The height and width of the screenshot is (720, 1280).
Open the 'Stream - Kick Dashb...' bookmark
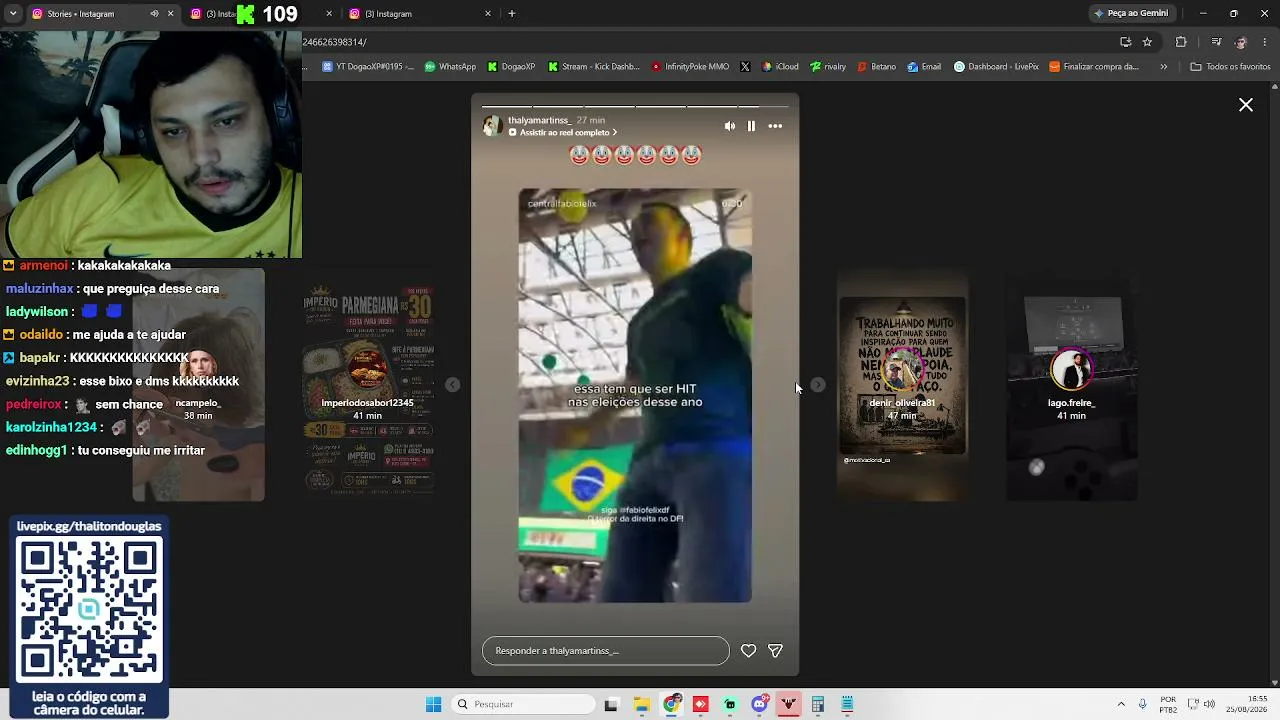[593, 67]
